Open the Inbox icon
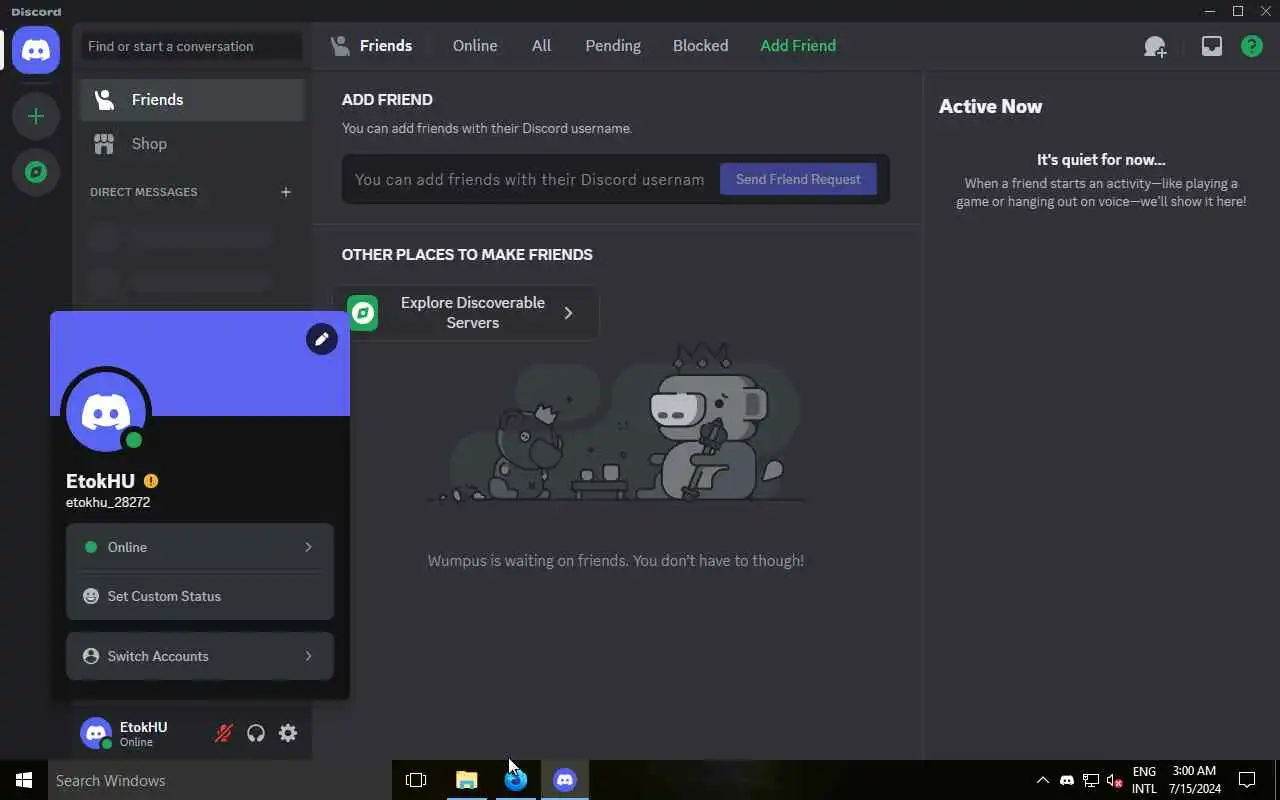The width and height of the screenshot is (1280, 800). click(x=1211, y=46)
